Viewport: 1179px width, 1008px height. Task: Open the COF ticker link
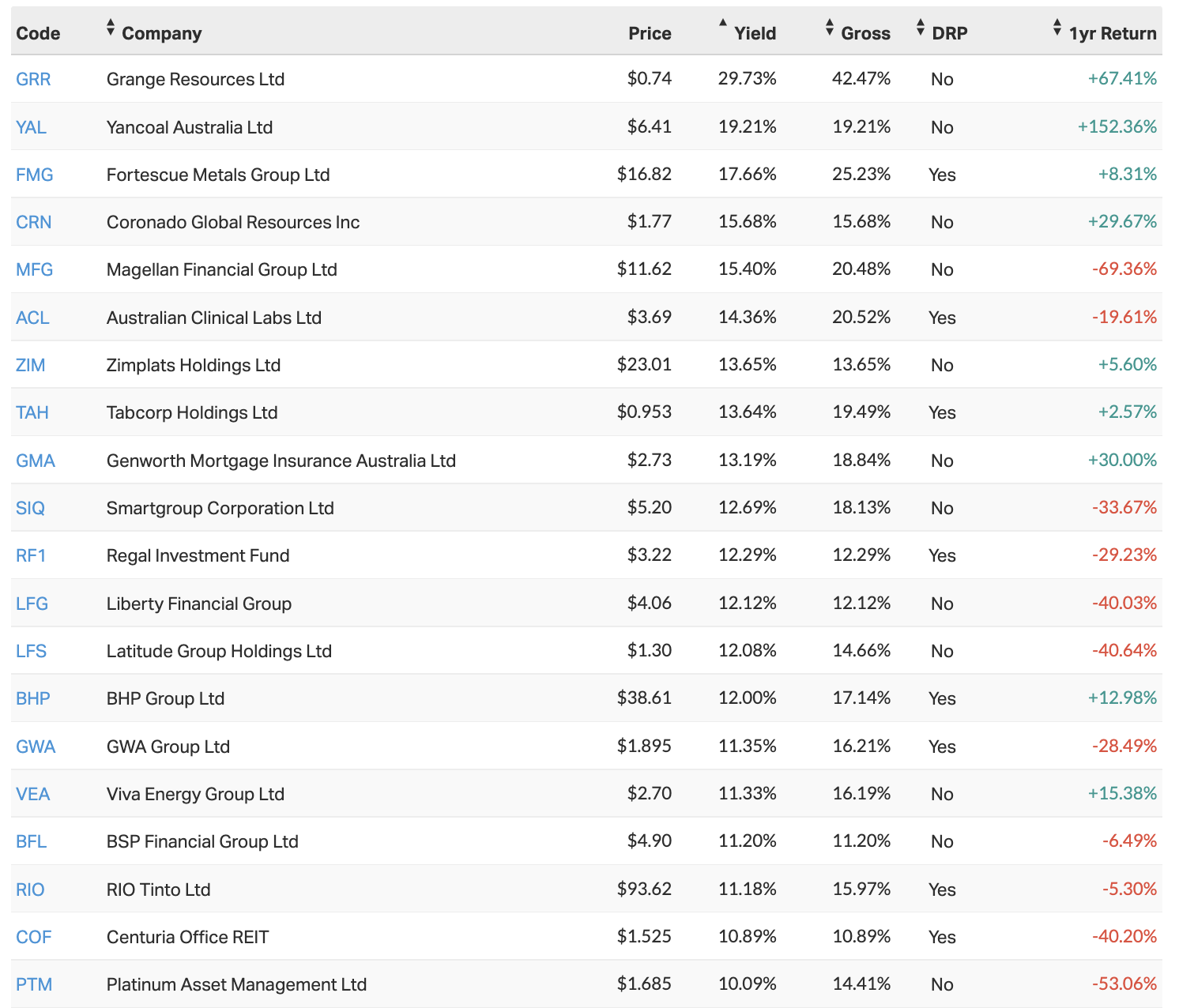coord(34,937)
